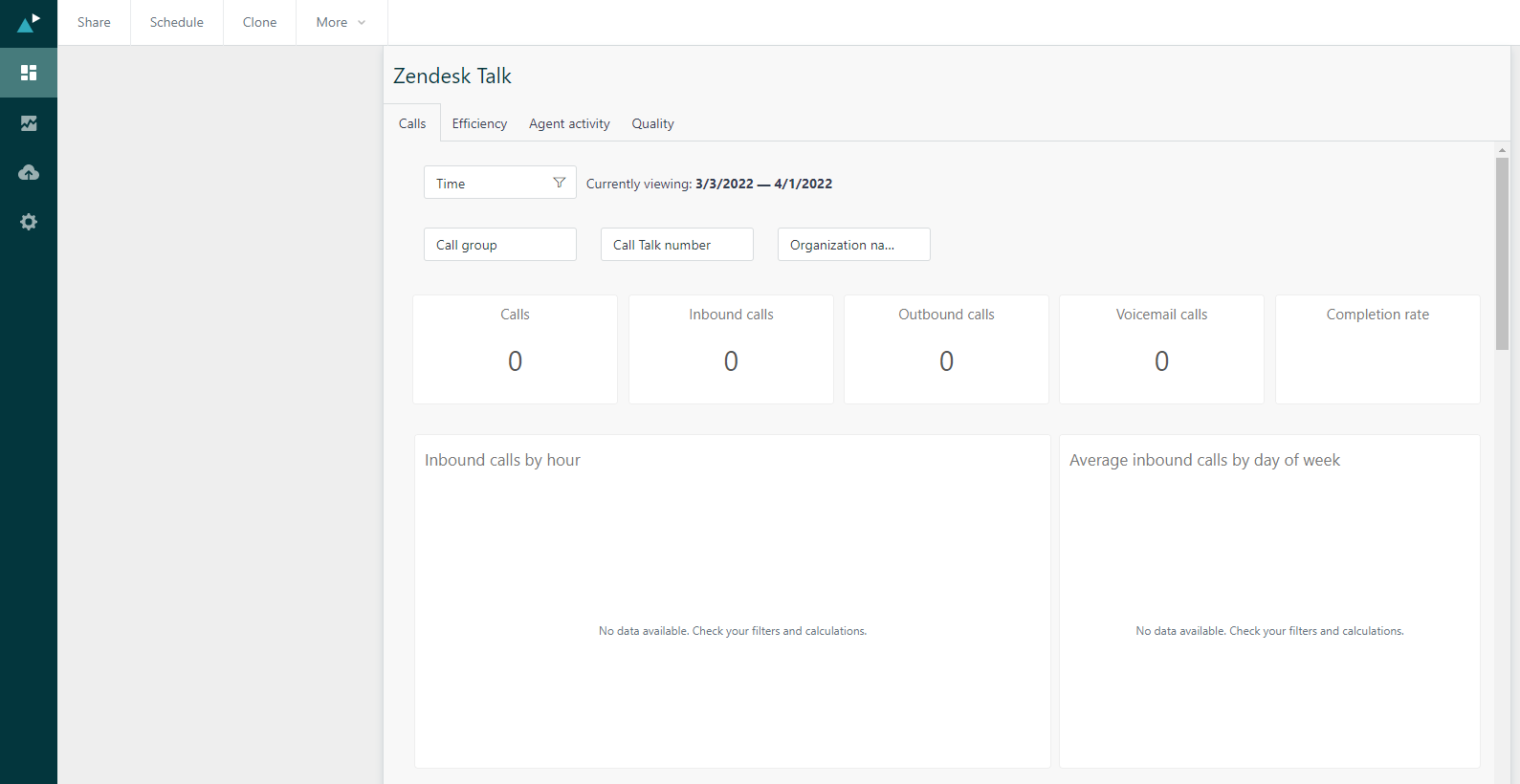Click Average inbound calls by day of week title
The image size is (1520, 784).
1204,460
